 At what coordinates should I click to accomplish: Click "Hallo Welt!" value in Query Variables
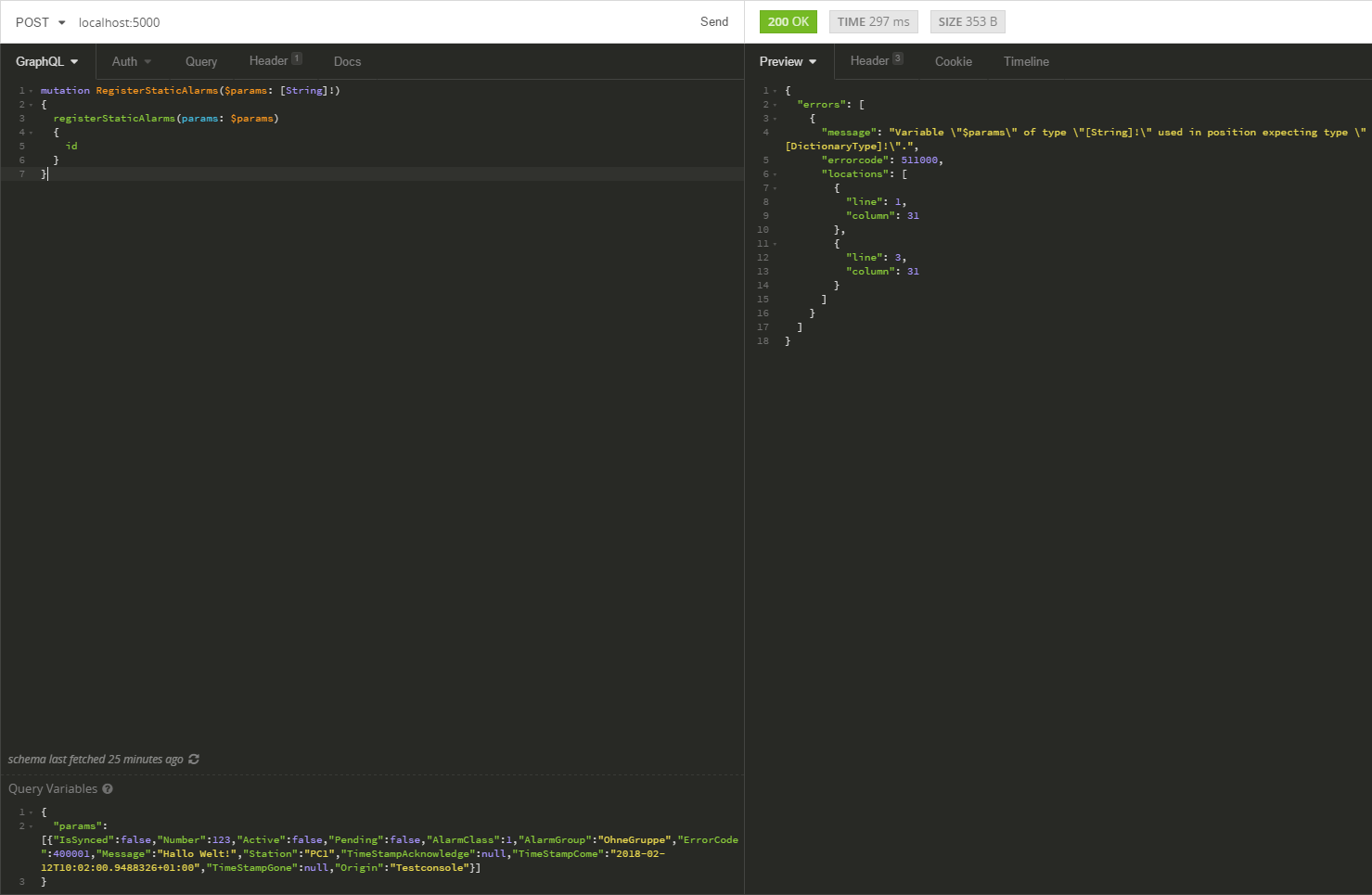coord(197,854)
